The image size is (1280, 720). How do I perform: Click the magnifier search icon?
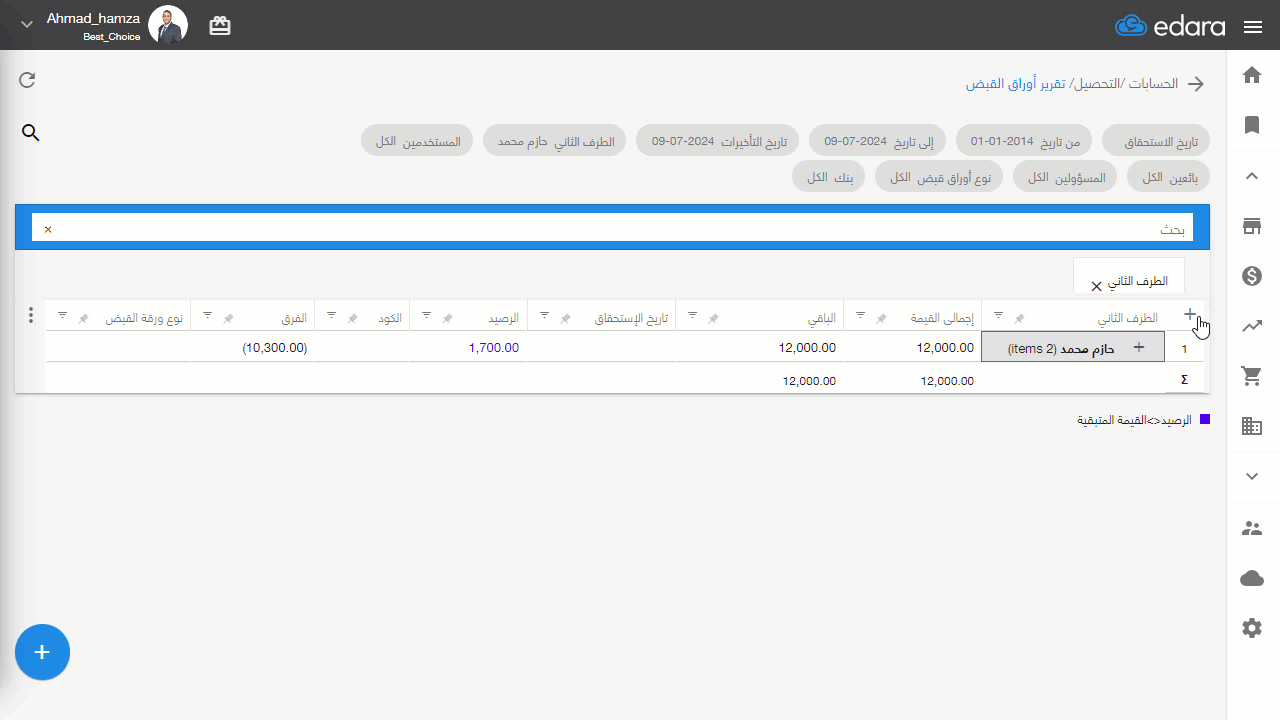(x=31, y=133)
